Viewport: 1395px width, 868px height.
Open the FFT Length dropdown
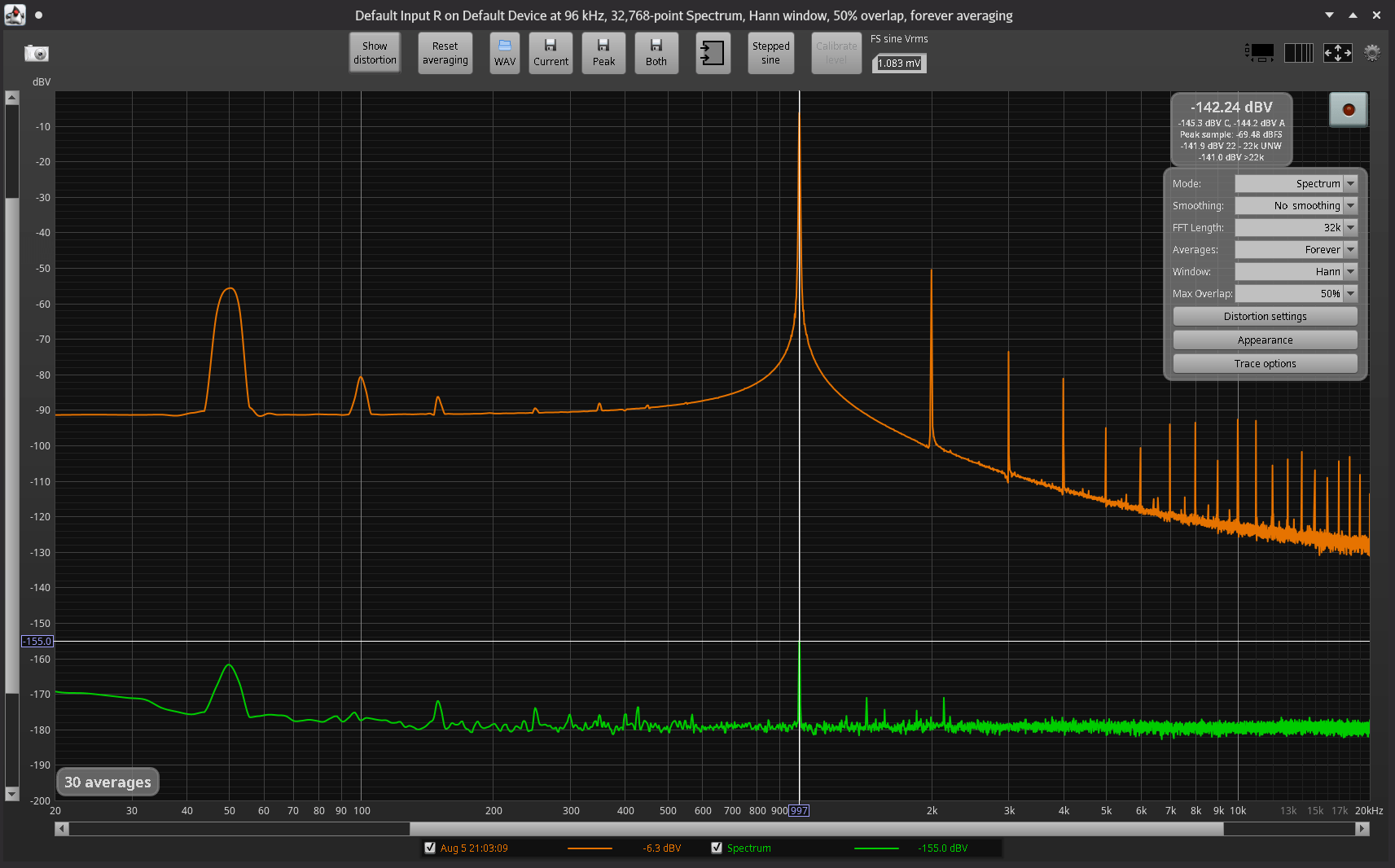[x=1296, y=228]
